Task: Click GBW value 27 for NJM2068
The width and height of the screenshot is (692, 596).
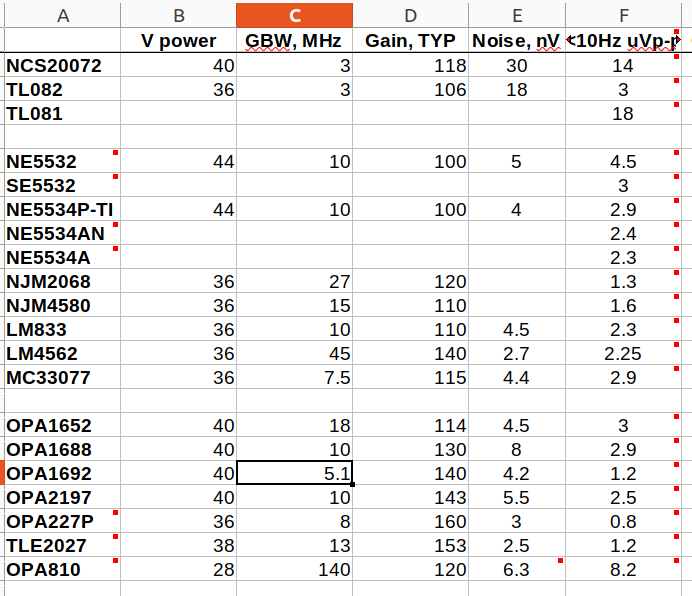Action: tap(294, 281)
